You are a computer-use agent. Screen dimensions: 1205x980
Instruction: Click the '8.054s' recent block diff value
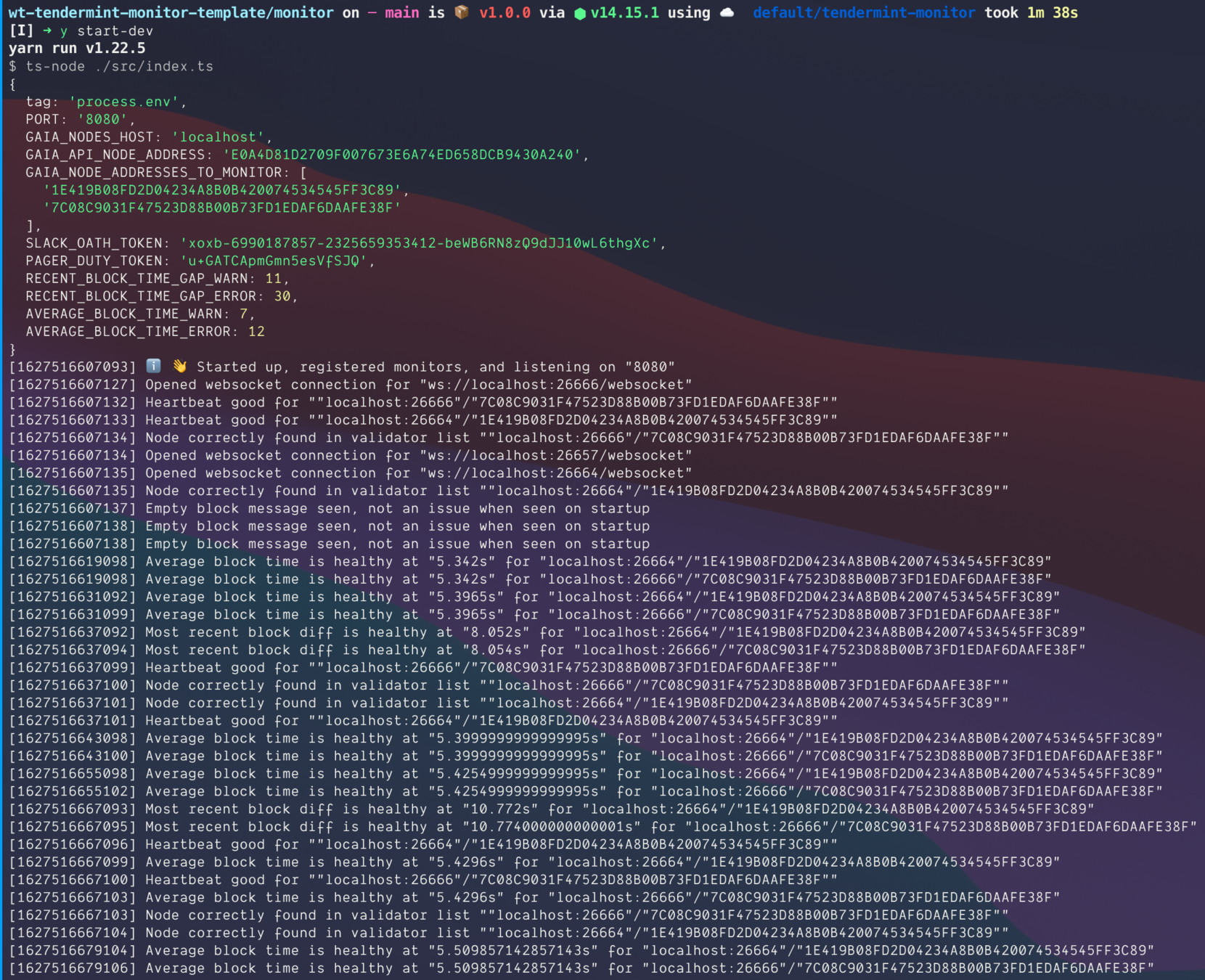click(497, 650)
